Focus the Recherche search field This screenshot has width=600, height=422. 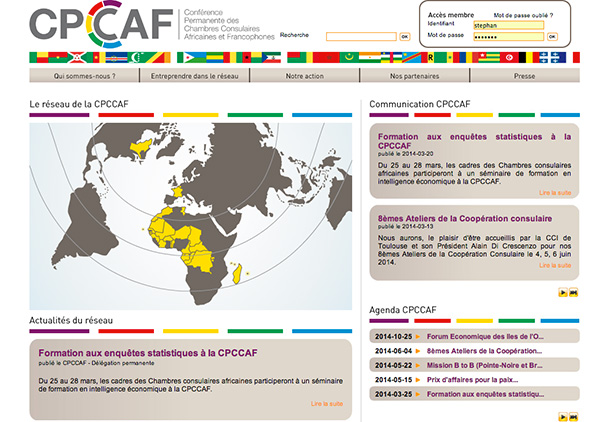pyautogui.click(x=361, y=37)
